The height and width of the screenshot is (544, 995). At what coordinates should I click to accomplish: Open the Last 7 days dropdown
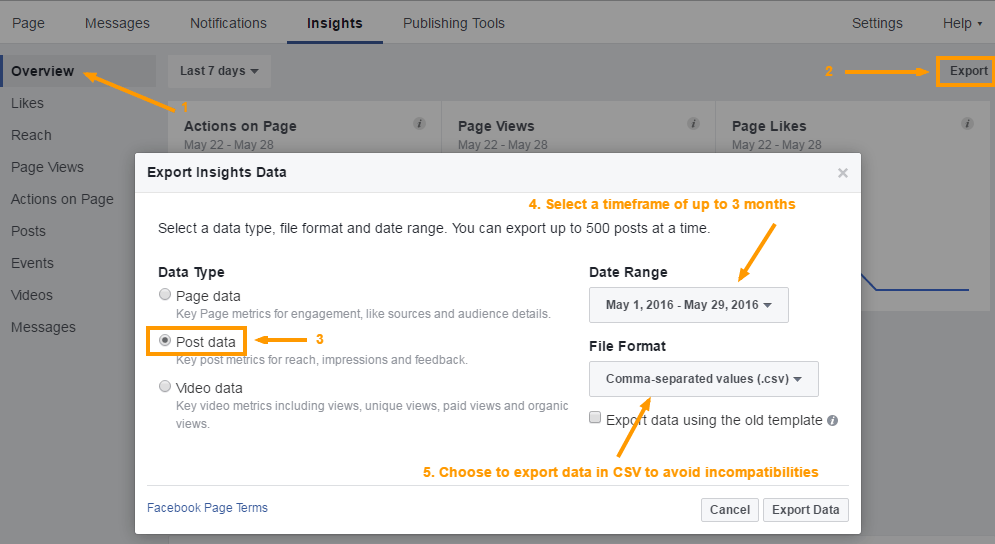click(x=219, y=70)
